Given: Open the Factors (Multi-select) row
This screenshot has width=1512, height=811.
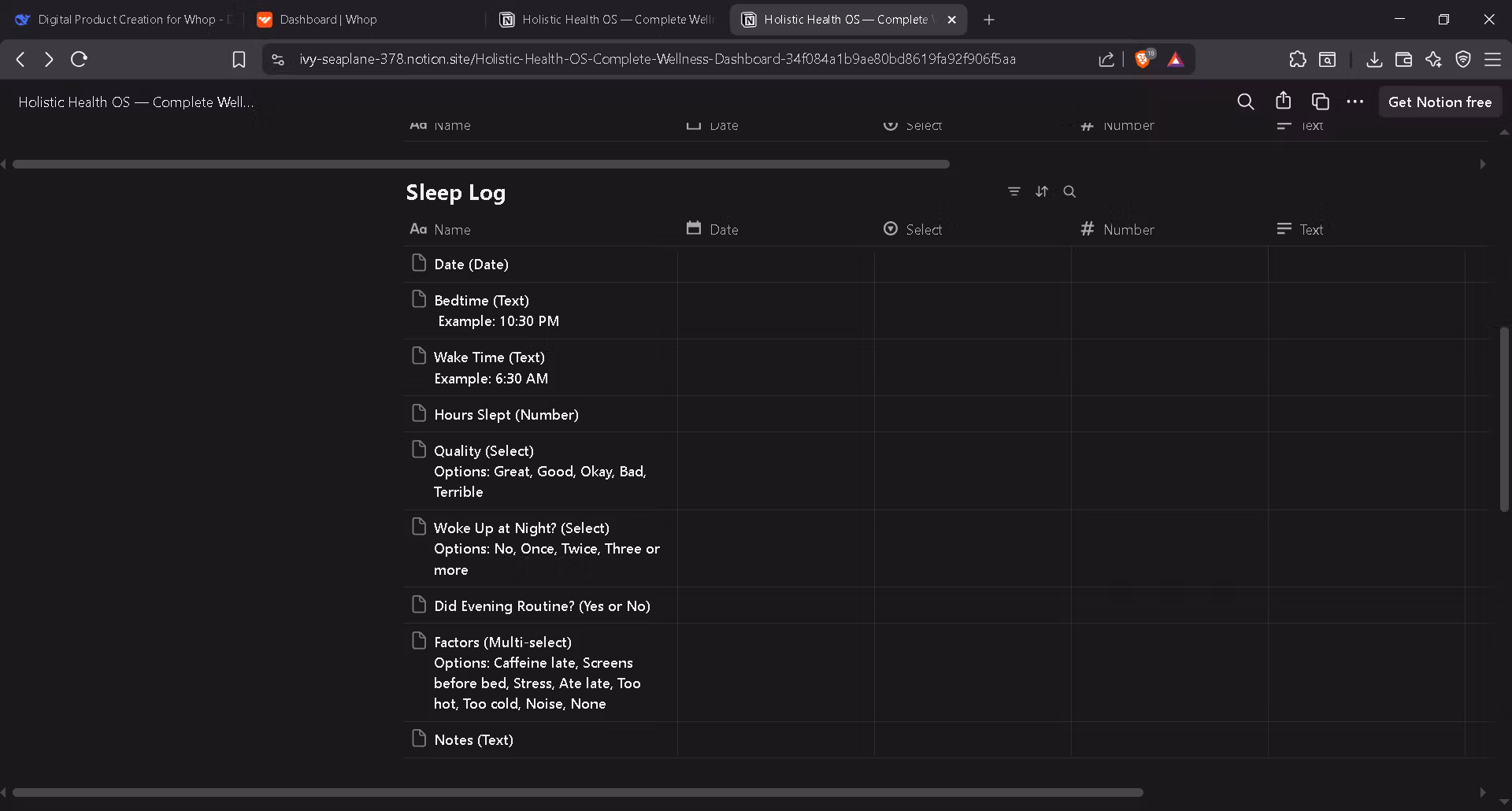Looking at the screenshot, I should pyautogui.click(x=539, y=672).
